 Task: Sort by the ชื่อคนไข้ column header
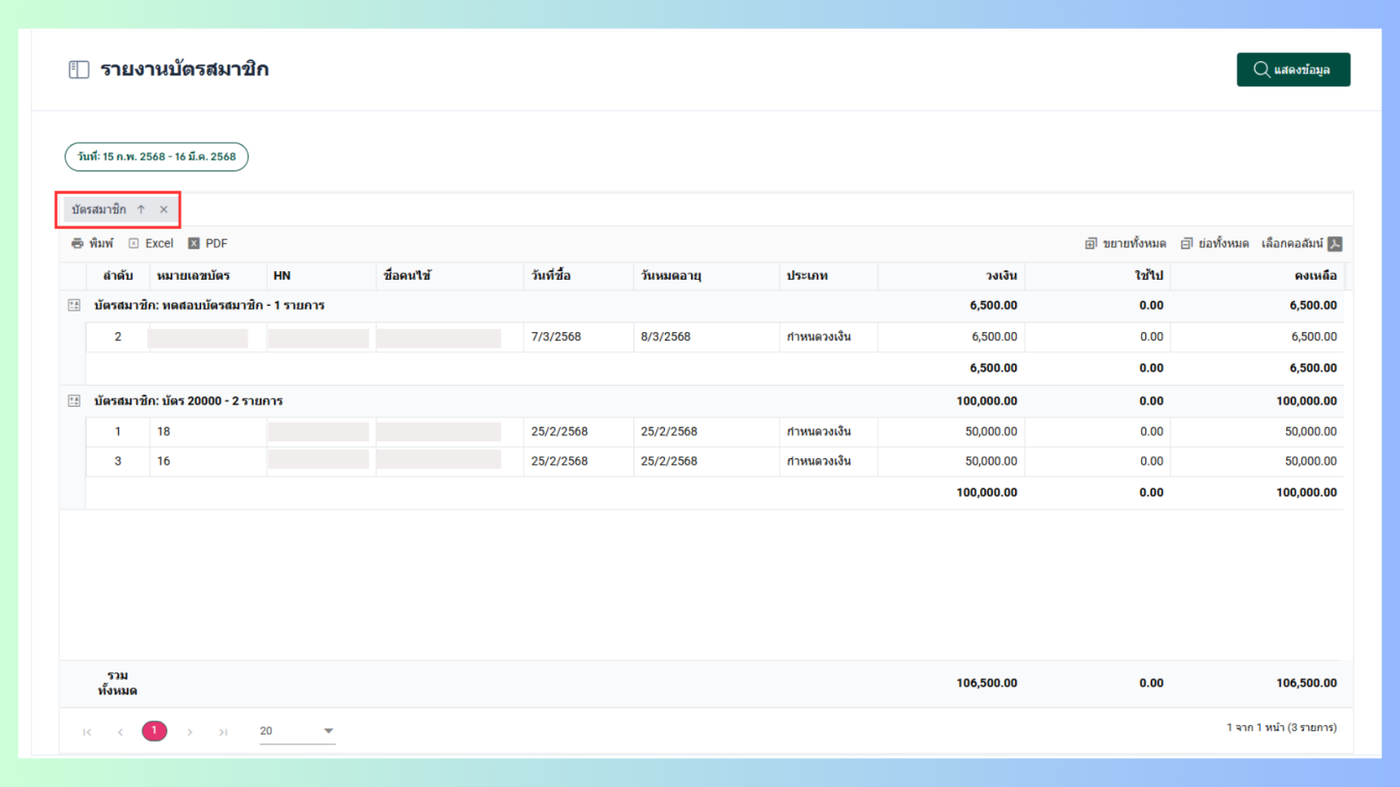tap(450, 276)
